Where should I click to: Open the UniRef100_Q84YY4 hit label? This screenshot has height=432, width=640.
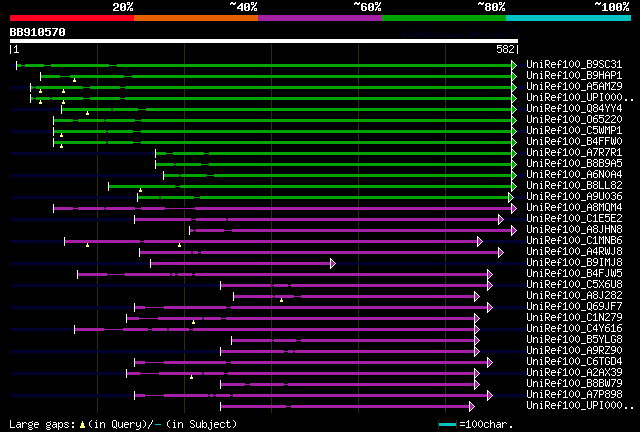pyautogui.click(x=574, y=109)
